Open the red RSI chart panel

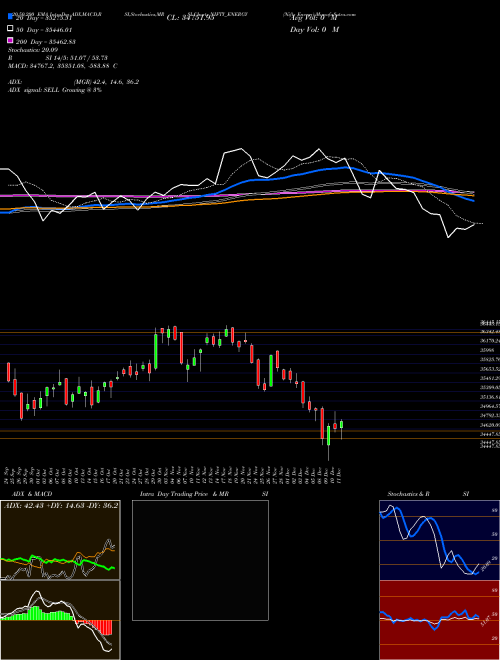pos(439,620)
